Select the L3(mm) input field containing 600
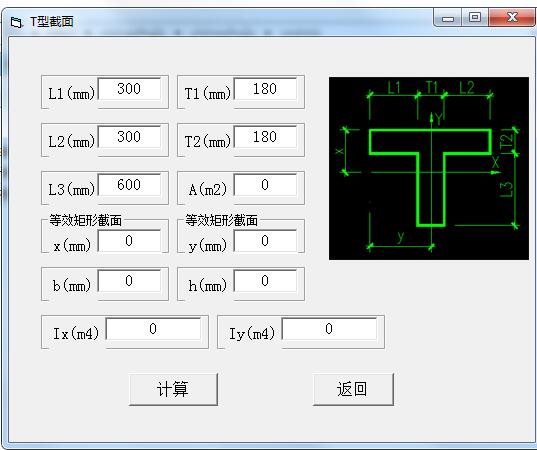Screen dimensions: 537x450 [x=129, y=185]
